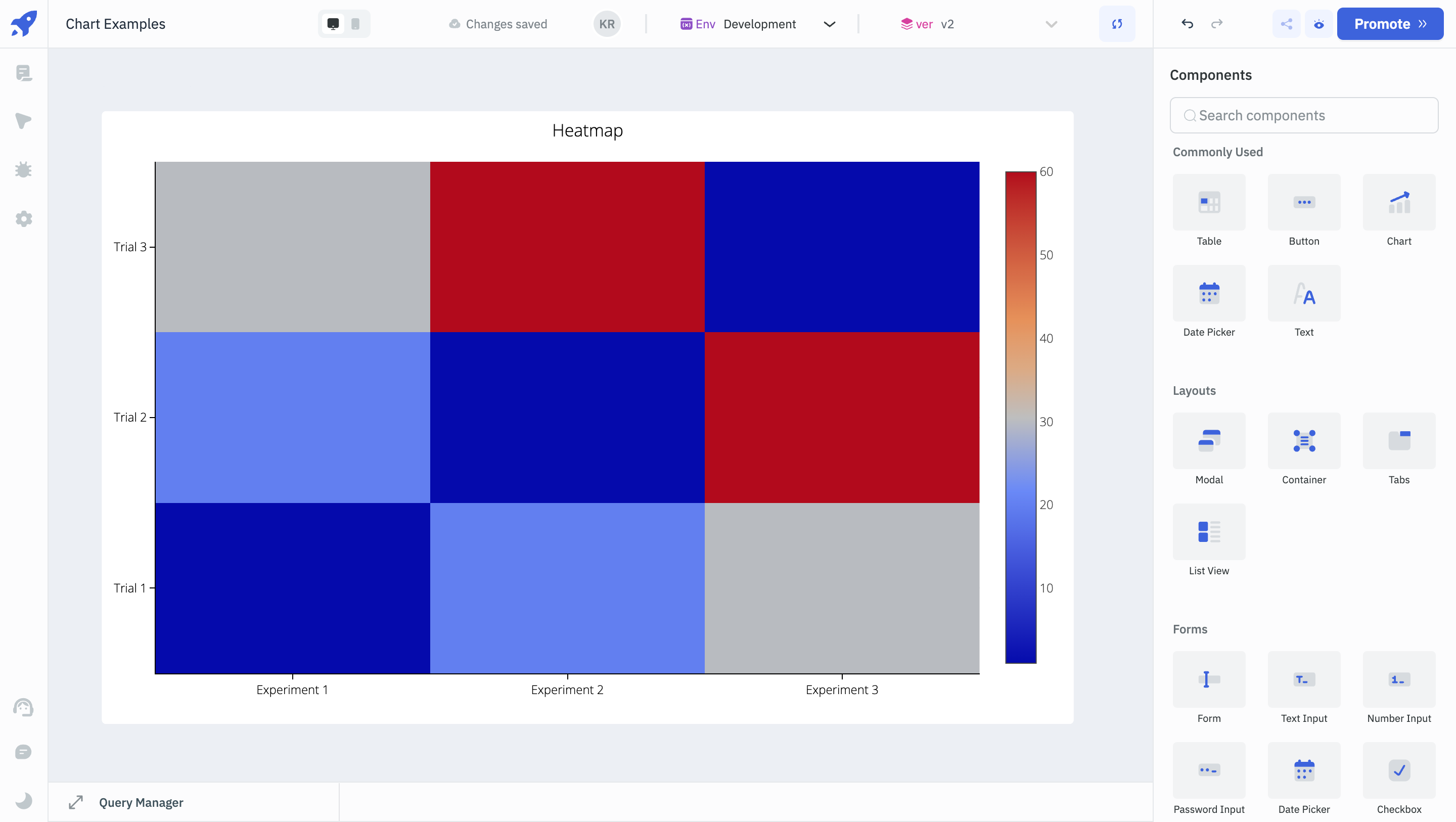The height and width of the screenshot is (822, 1456).
Task: Open the debugger bug icon in sidebar
Action: 23,169
